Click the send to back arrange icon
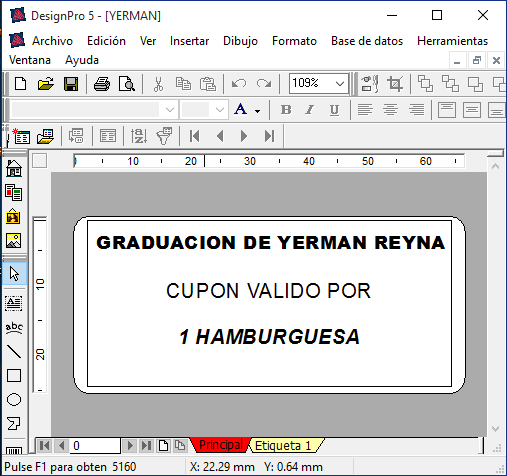The height and width of the screenshot is (476, 507). pos(450,84)
